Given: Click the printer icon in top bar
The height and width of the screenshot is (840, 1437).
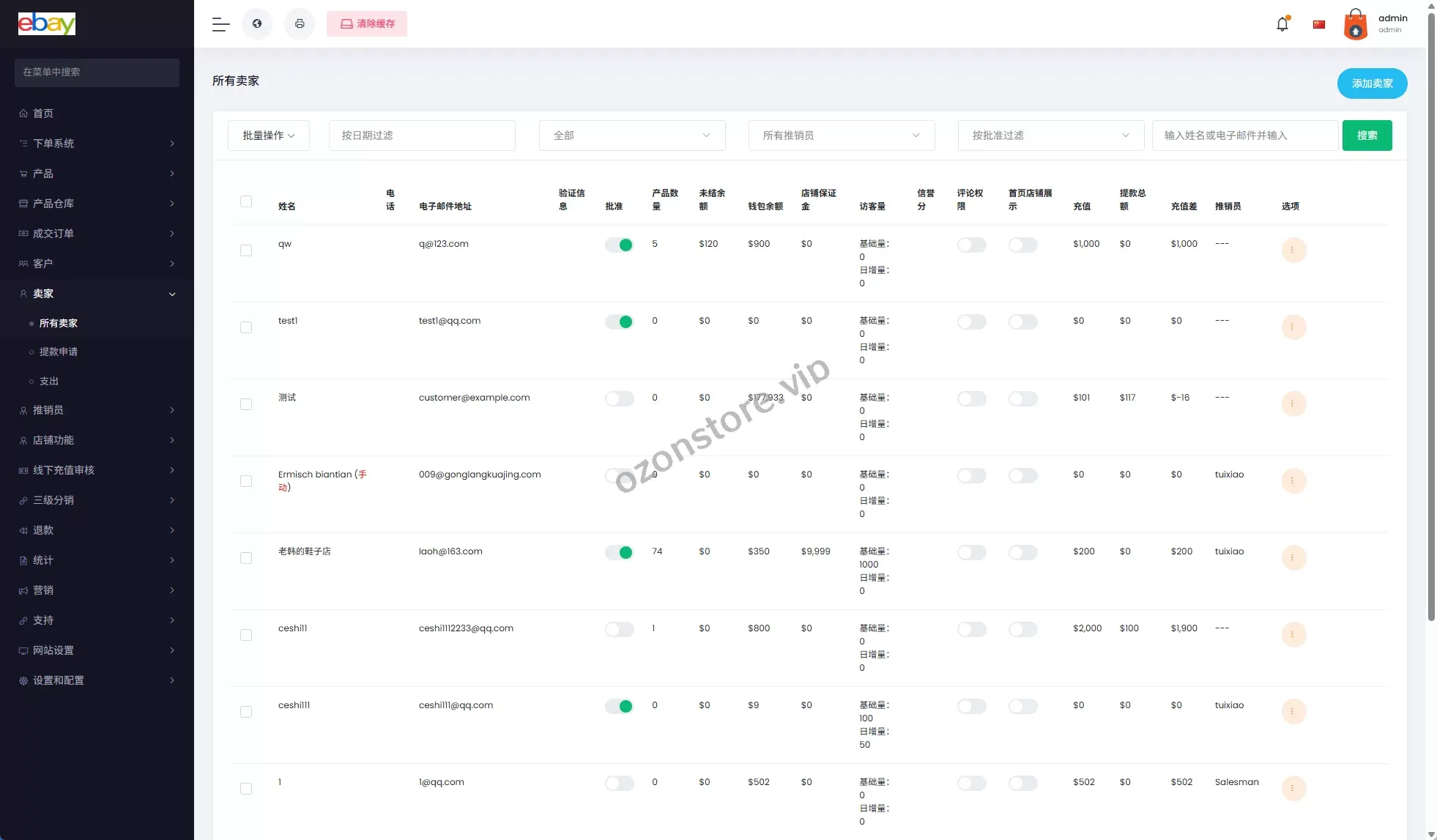Looking at the screenshot, I should pyautogui.click(x=300, y=24).
